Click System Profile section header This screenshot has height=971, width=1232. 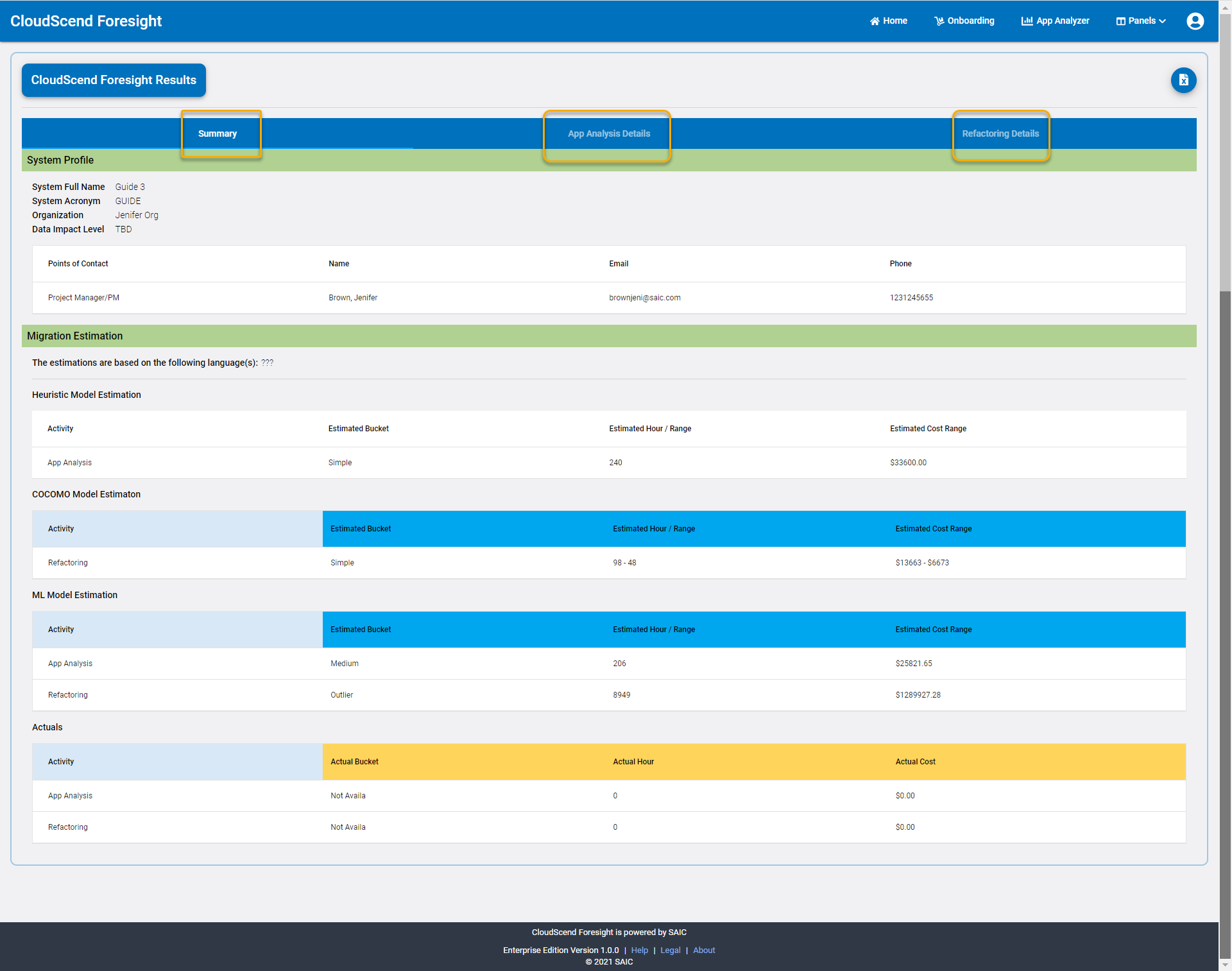tap(609, 160)
